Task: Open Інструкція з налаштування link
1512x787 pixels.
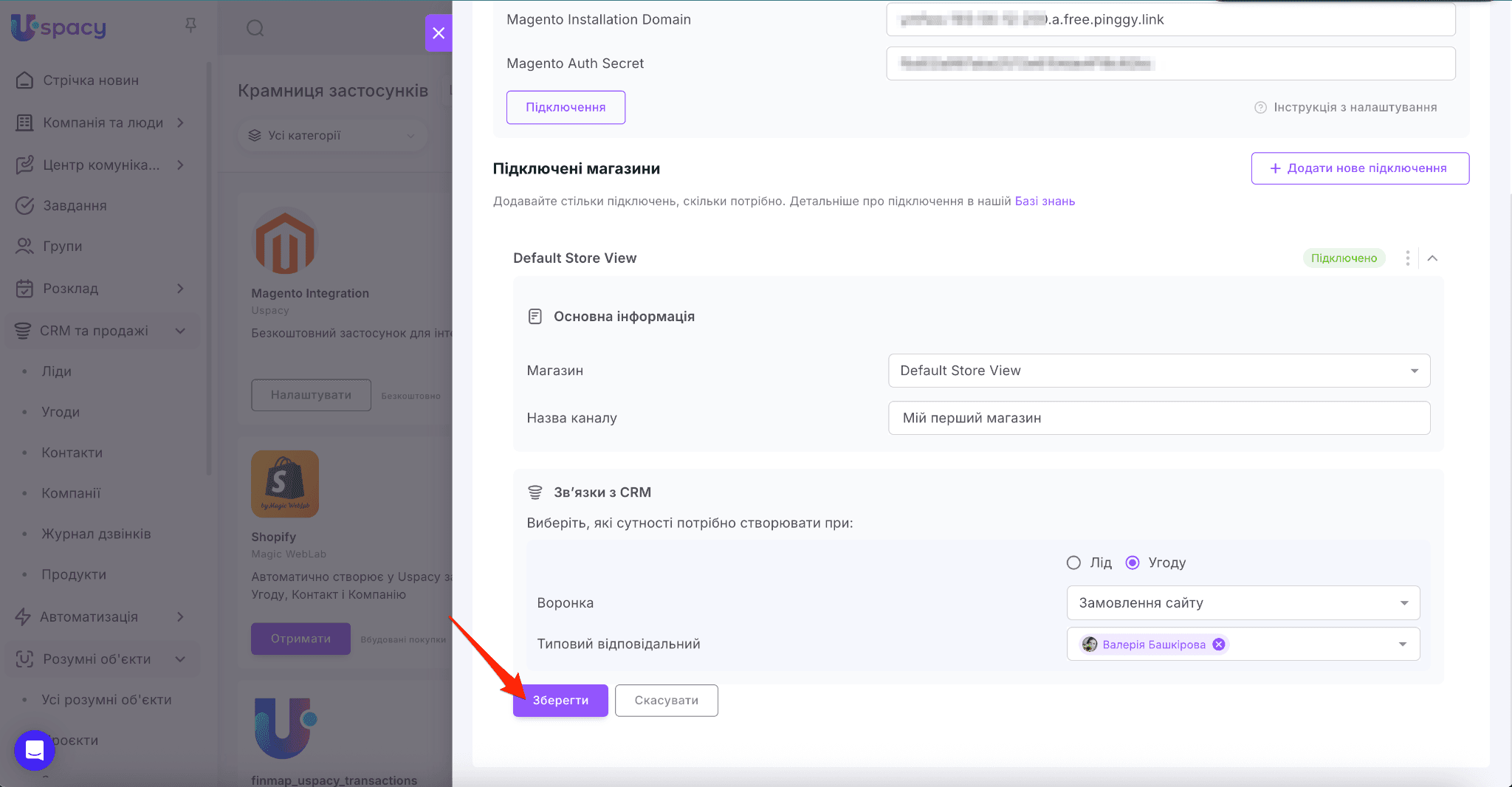Action: 1355,108
